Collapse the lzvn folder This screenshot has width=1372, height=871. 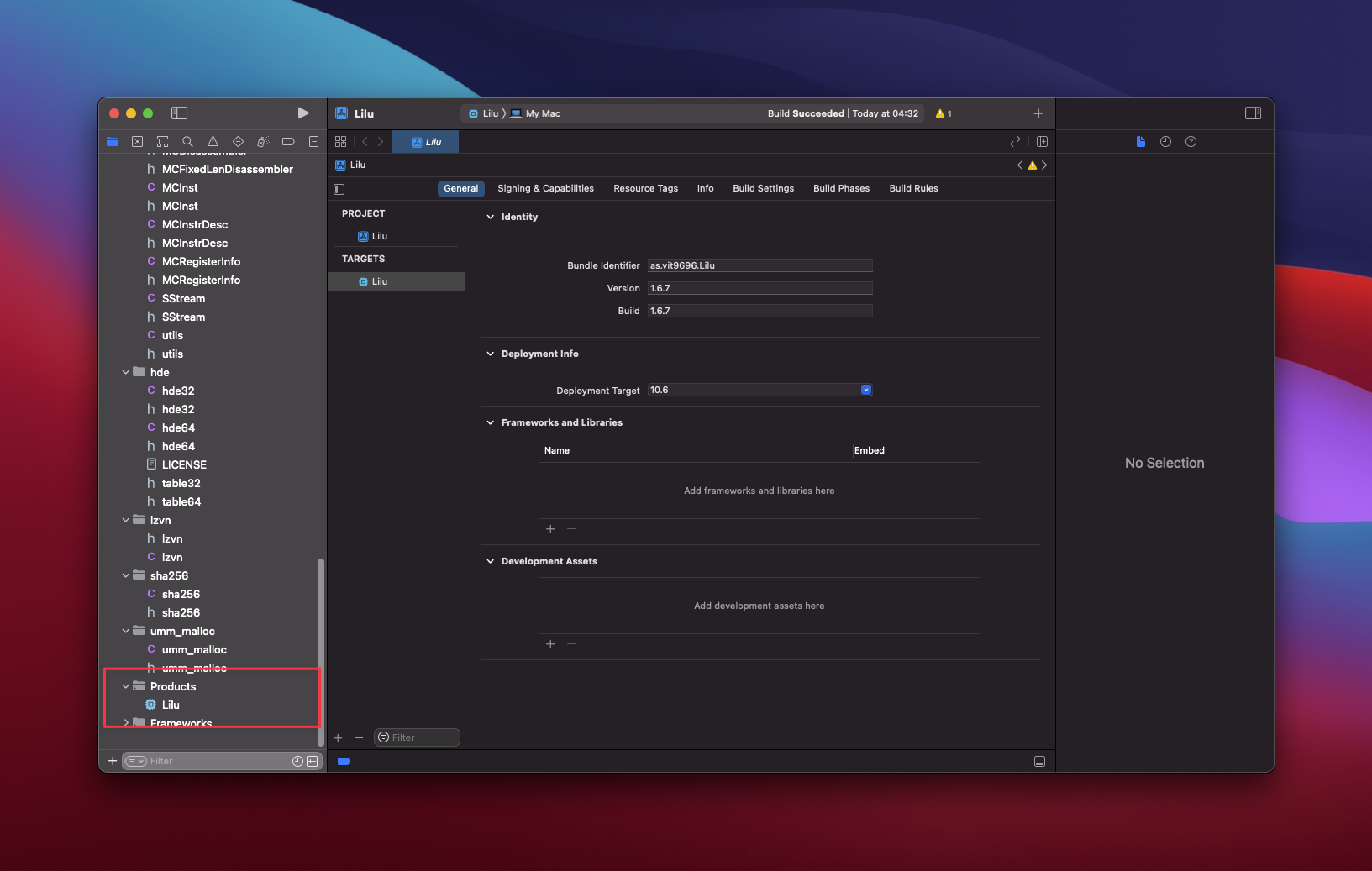coord(126,520)
